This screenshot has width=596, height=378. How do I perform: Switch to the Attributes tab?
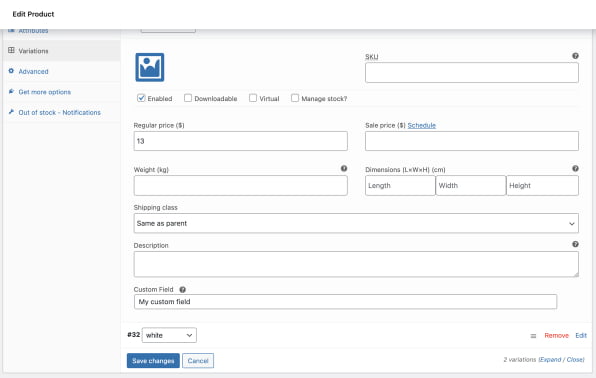coord(61,32)
